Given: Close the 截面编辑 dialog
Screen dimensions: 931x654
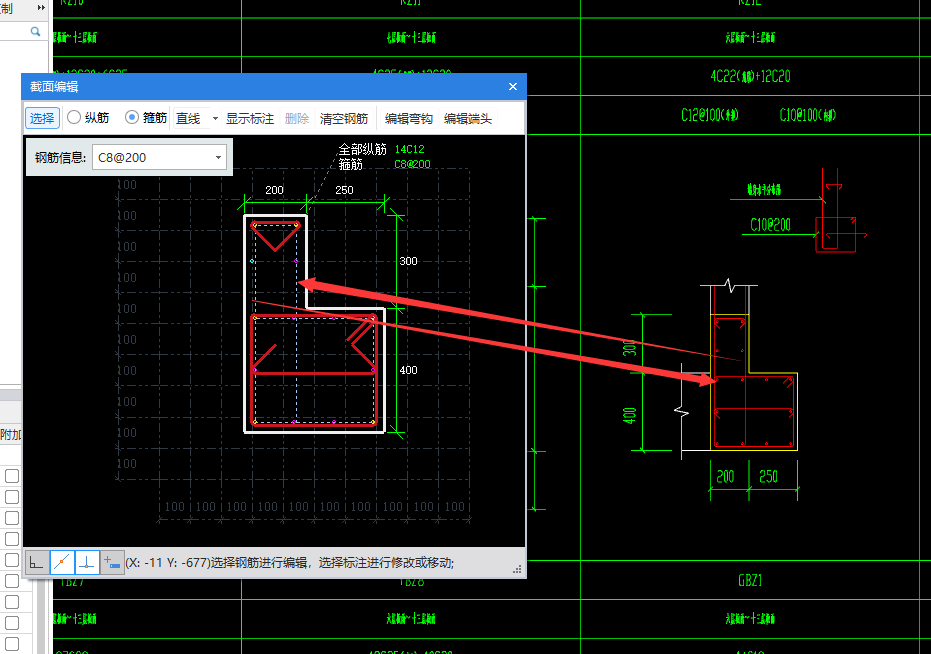Looking at the screenshot, I should 513,87.
